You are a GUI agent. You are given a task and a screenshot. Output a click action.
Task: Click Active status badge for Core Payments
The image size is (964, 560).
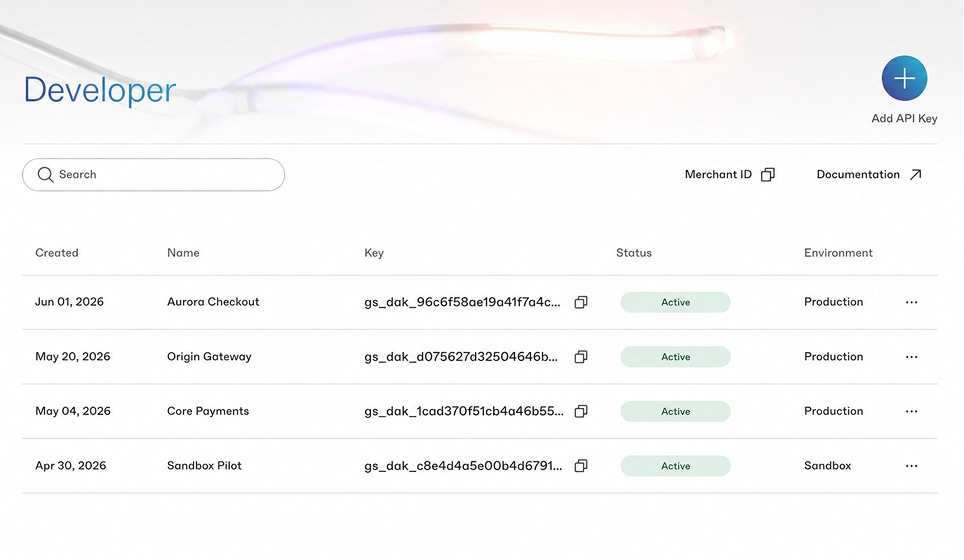click(x=675, y=411)
